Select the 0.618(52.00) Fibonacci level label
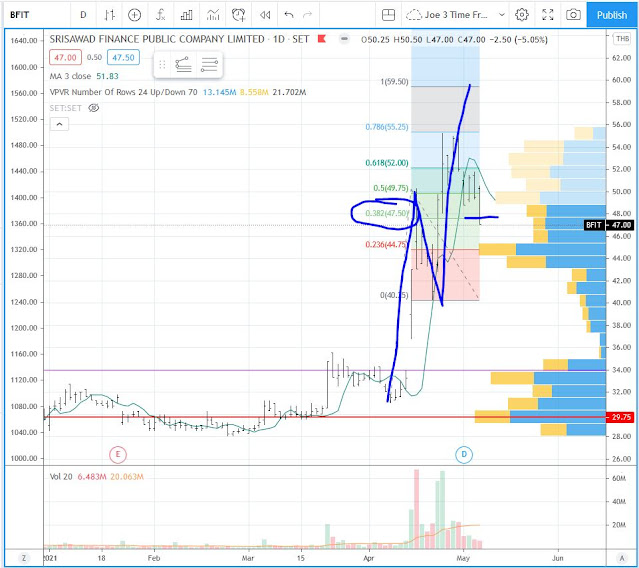Screen dimensions: 639x568 click(387, 163)
